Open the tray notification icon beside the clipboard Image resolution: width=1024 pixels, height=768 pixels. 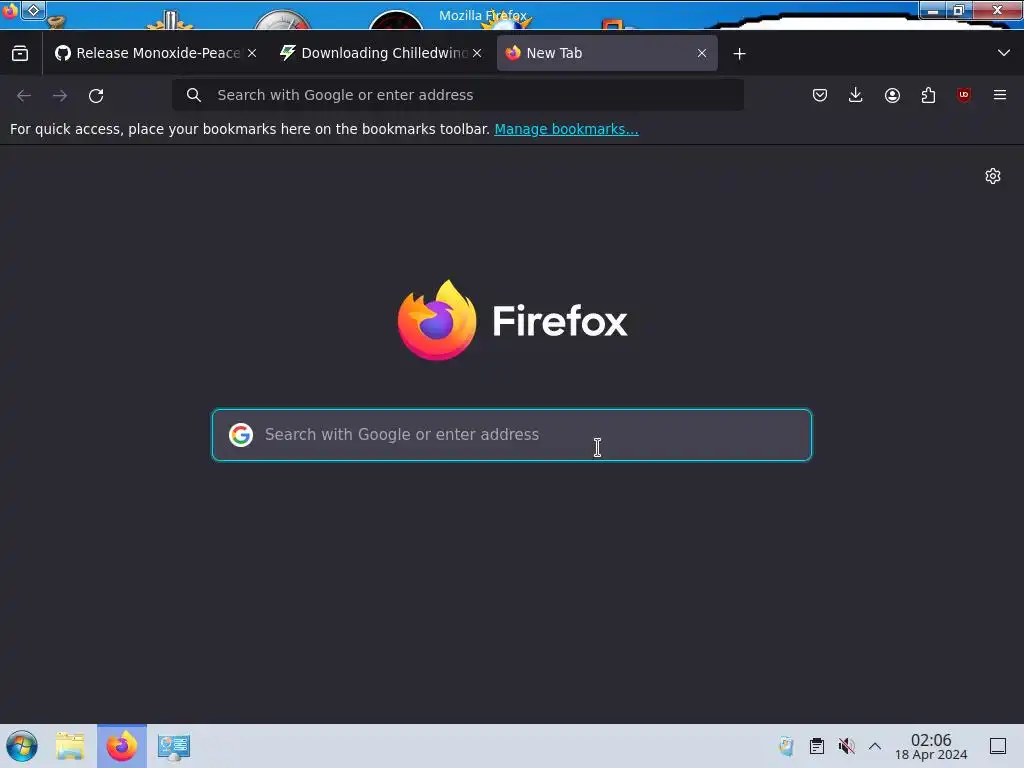pyautogui.click(x=786, y=746)
